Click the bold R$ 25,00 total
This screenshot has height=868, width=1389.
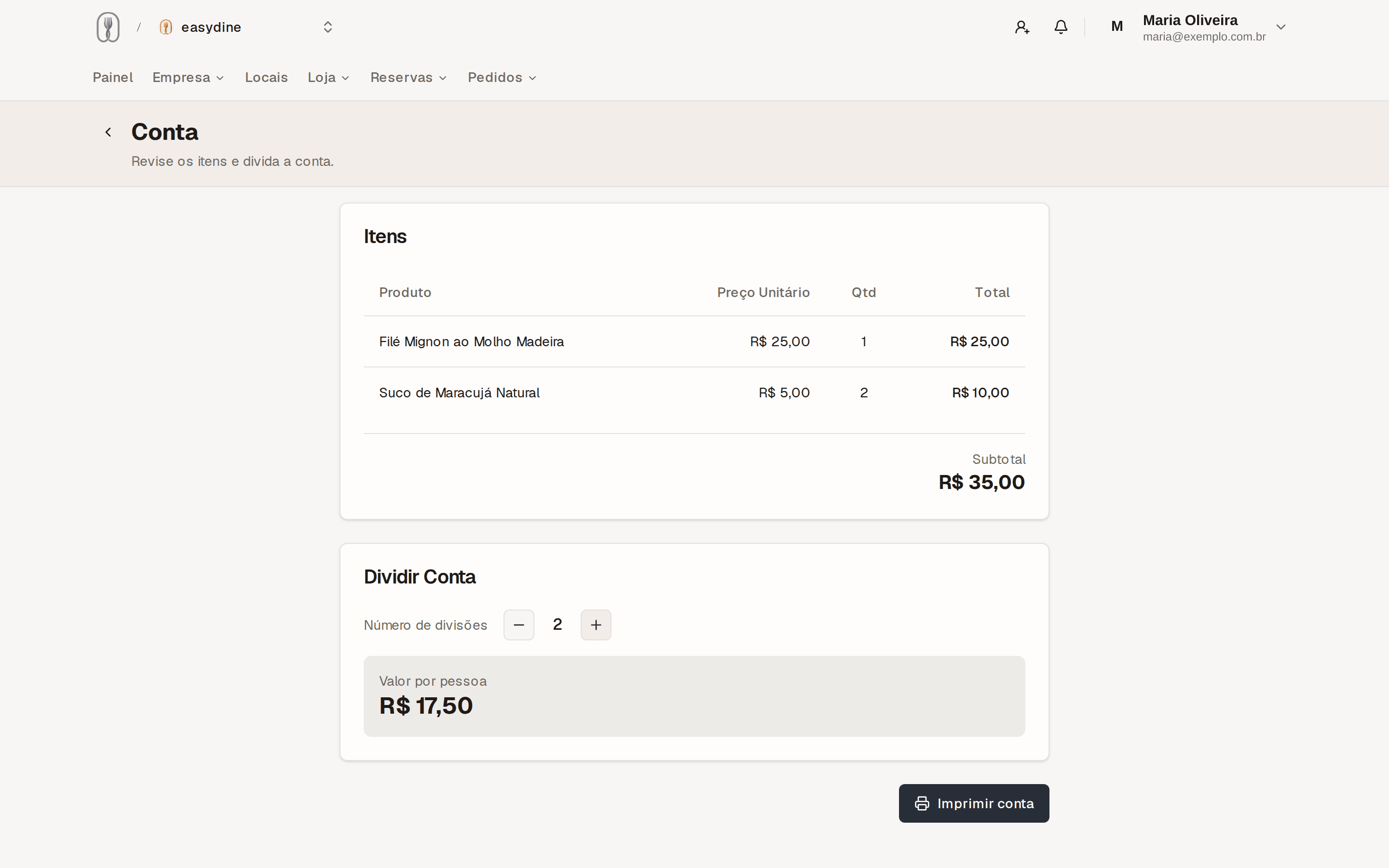[979, 341]
